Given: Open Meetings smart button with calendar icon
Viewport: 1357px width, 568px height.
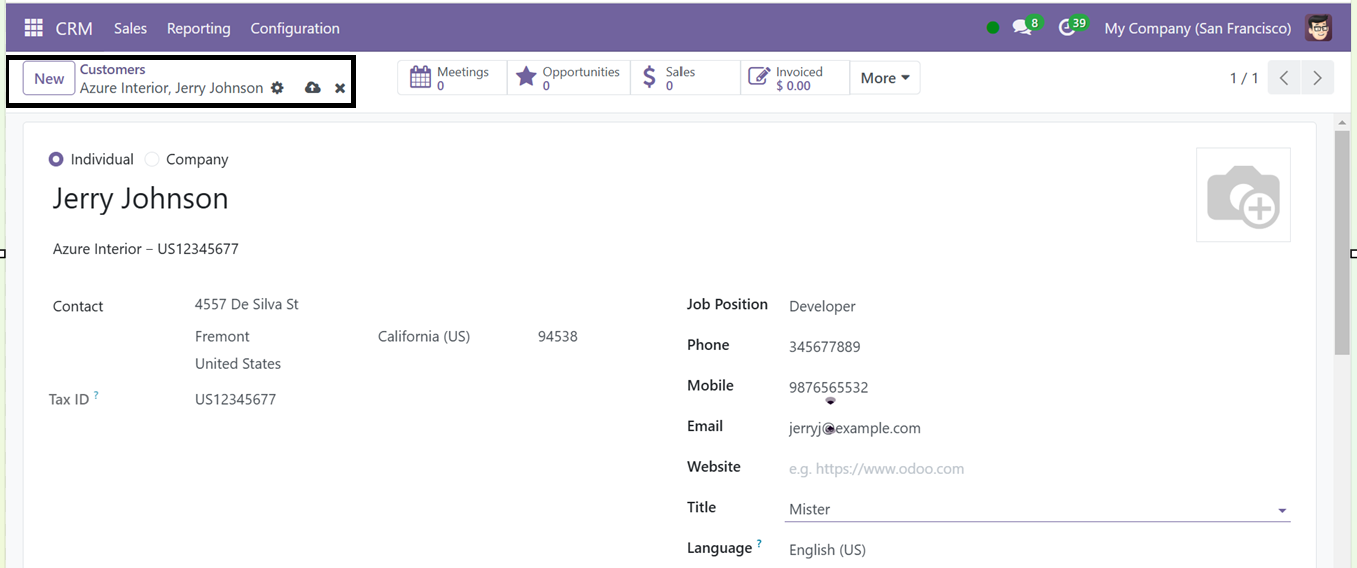Looking at the screenshot, I should tap(452, 78).
